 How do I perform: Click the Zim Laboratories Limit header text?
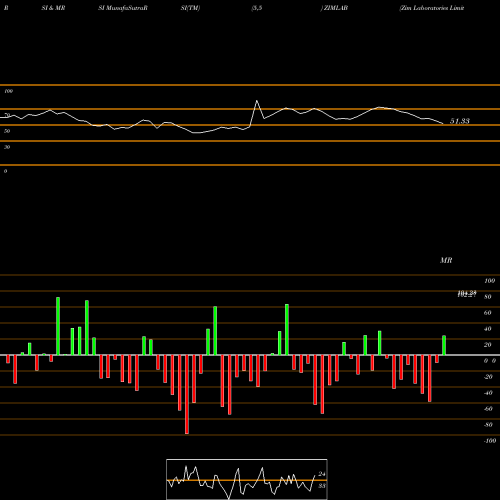[x=432, y=8]
